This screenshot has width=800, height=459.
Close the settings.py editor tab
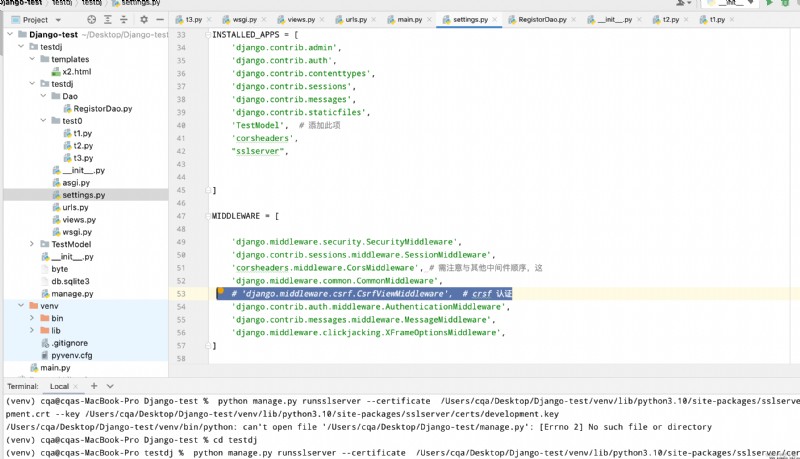494,19
